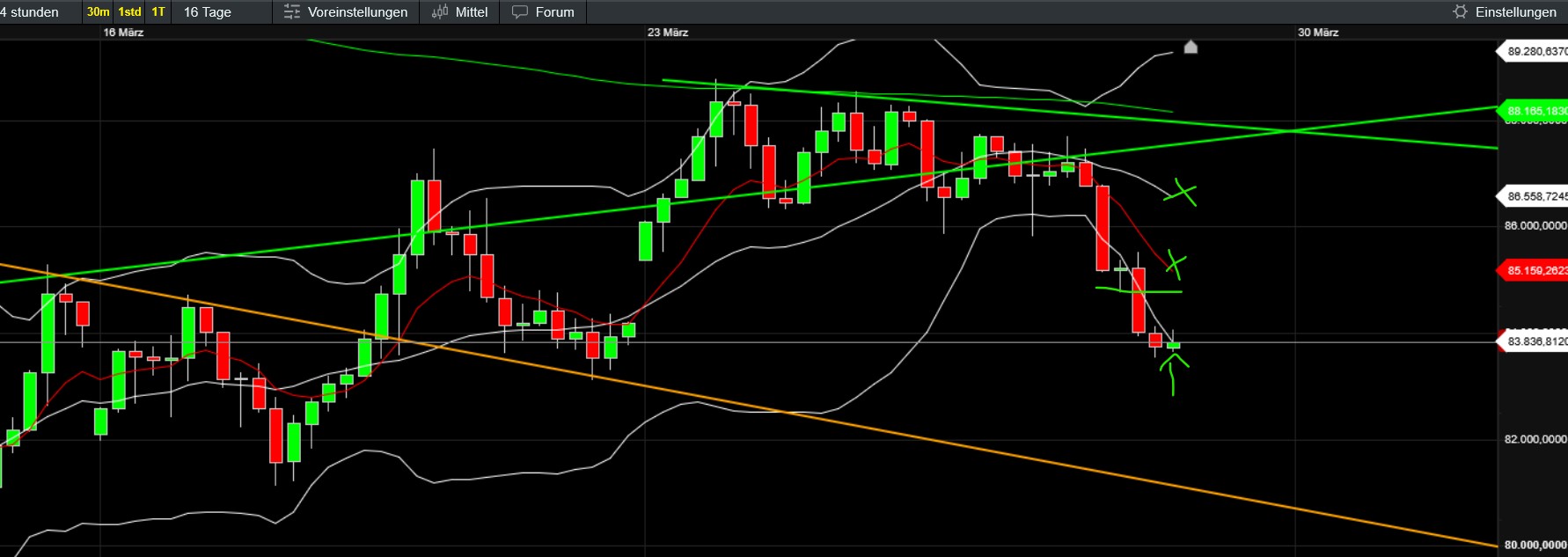Image resolution: width=1568 pixels, height=557 pixels.
Task: Click the Mittel candlestick icon
Action: 440,12
